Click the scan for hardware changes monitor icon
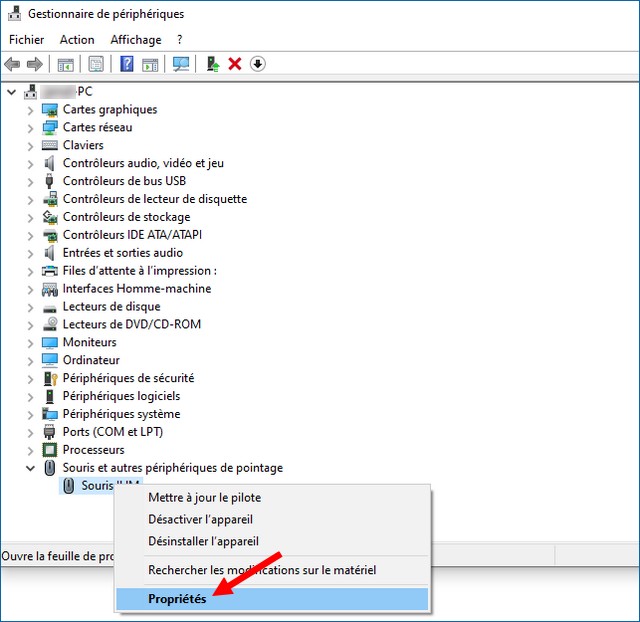This screenshot has height=622, width=640. [x=181, y=64]
